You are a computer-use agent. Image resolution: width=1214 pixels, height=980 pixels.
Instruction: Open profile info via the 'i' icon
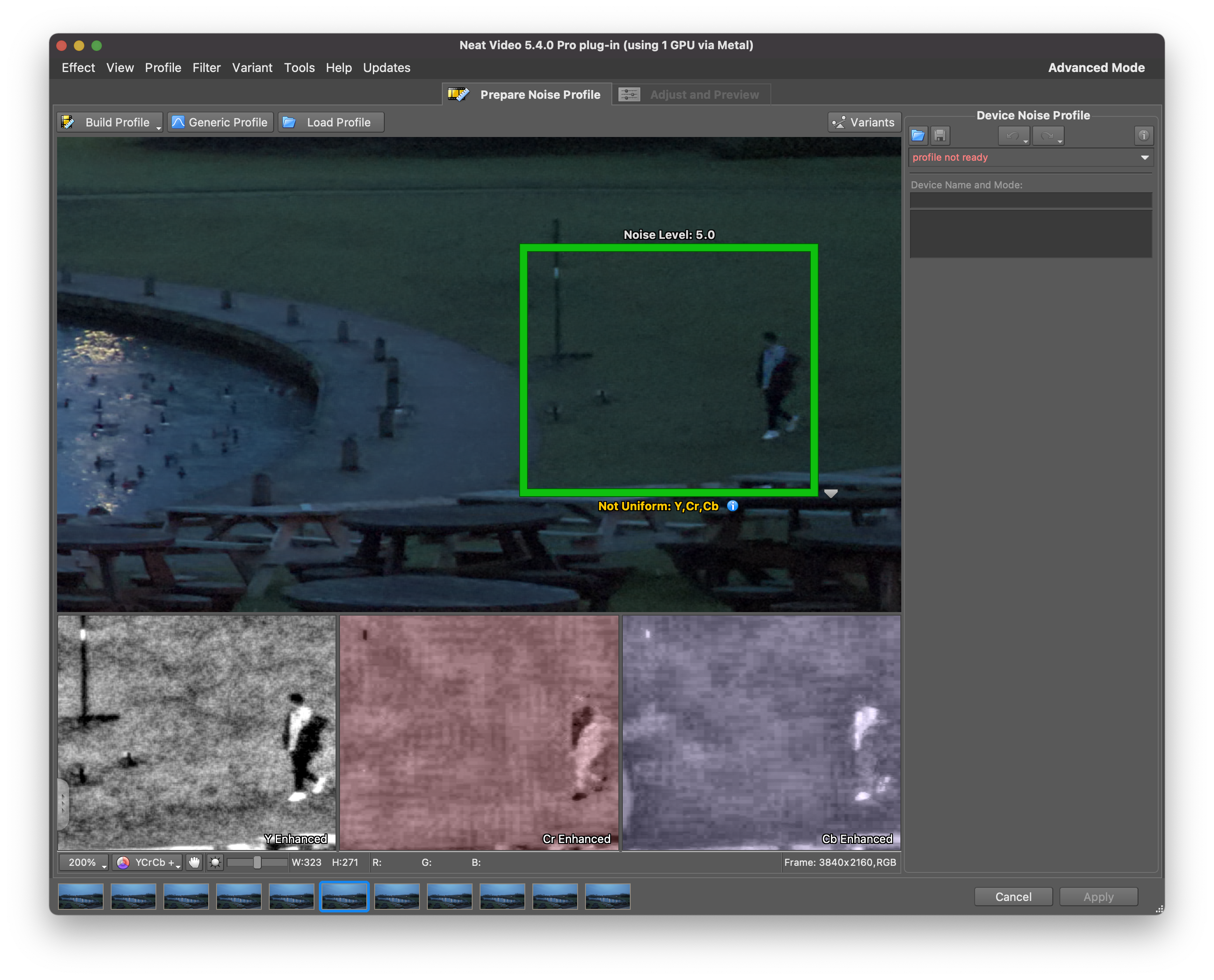pyautogui.click(x=1143, y=136)
